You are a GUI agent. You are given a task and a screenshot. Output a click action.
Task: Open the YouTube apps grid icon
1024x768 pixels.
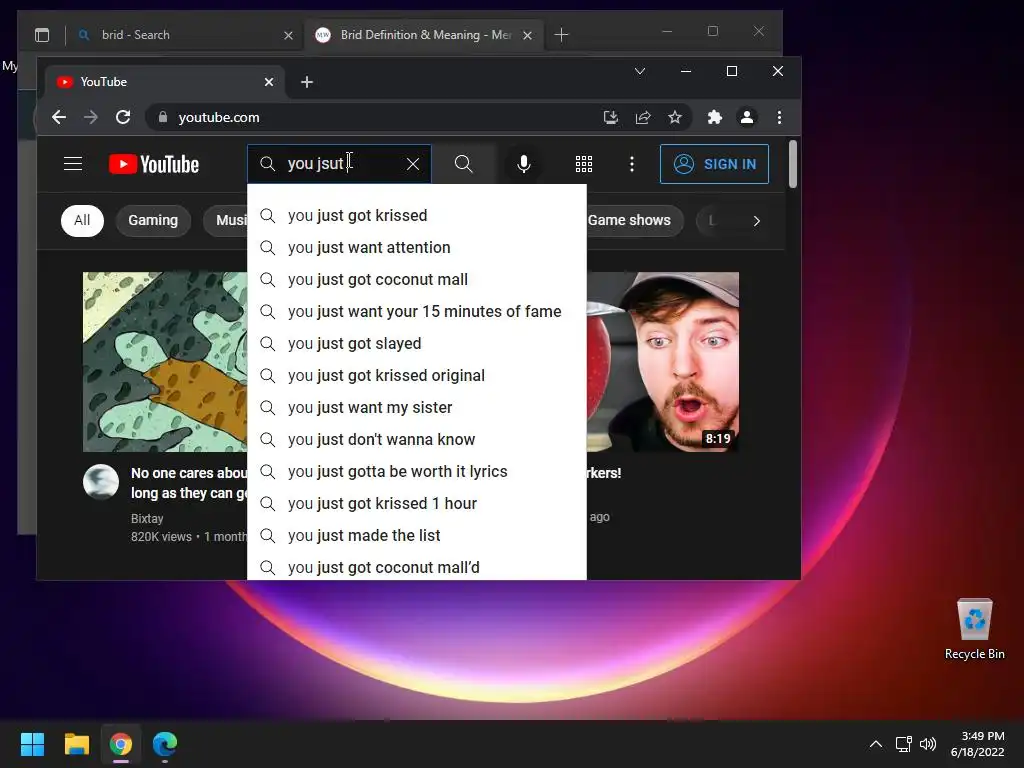pos(584,164)
